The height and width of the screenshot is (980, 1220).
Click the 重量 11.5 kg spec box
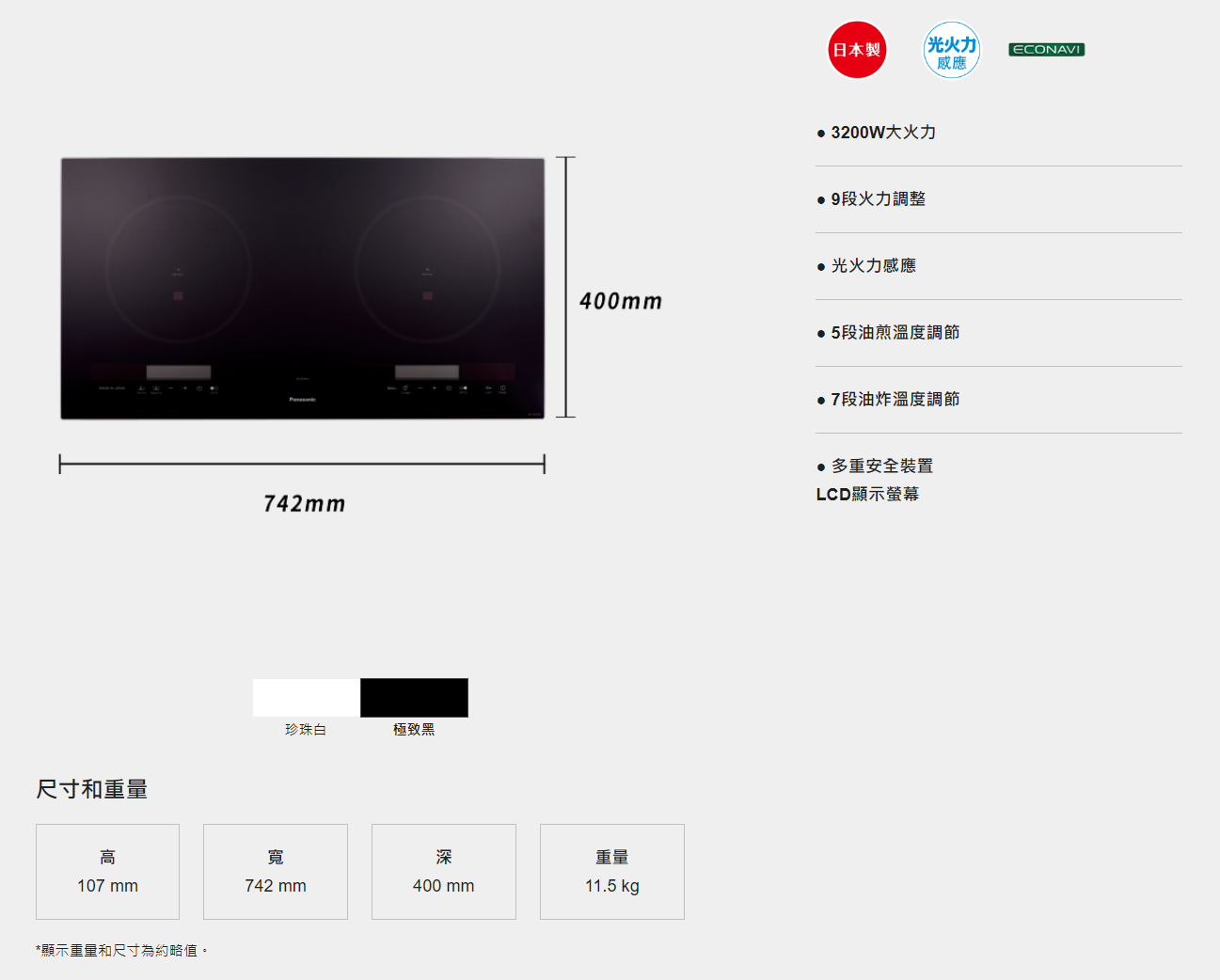(x=612, y=872)
